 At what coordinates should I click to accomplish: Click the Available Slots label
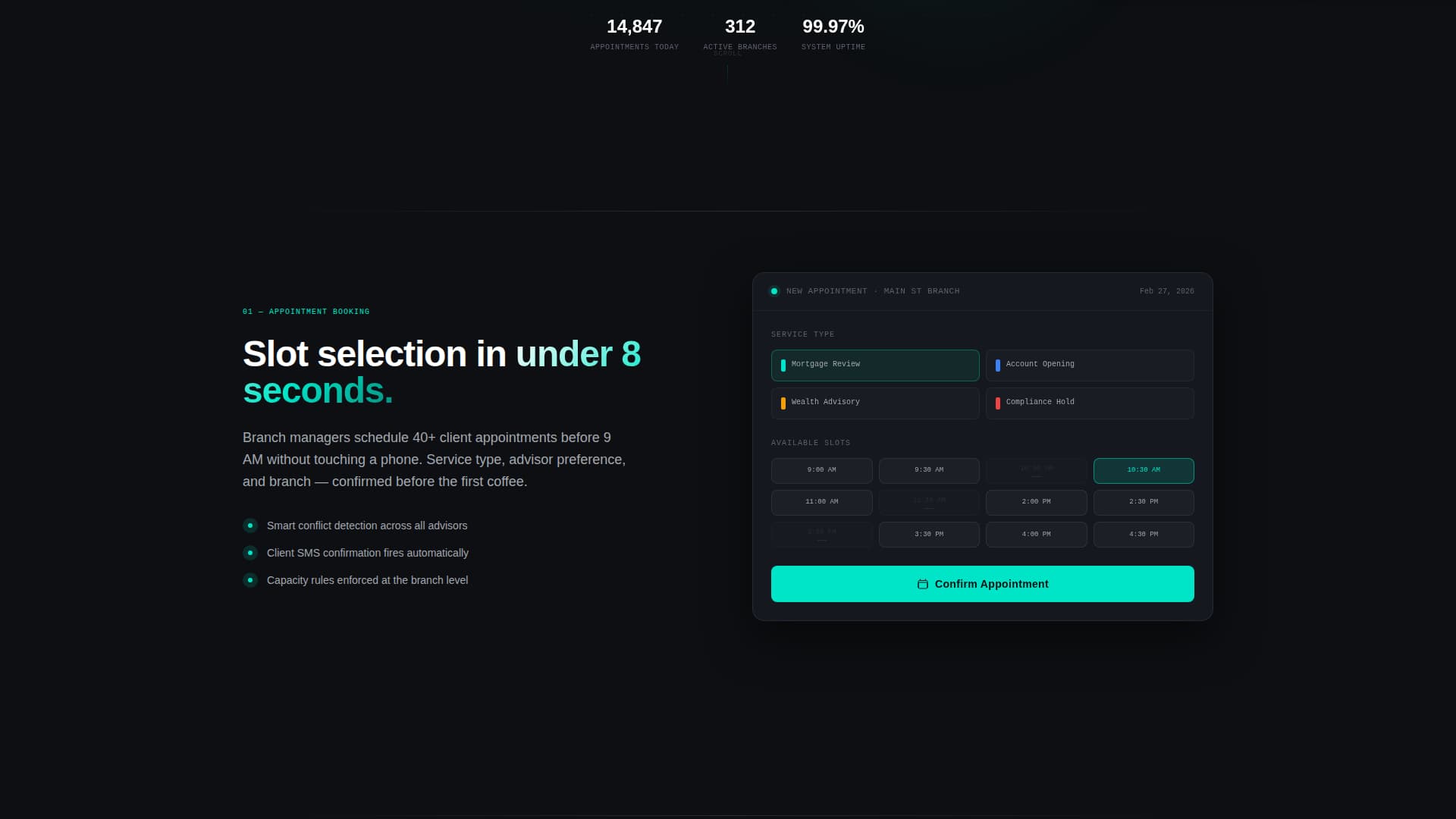[811, 443]
